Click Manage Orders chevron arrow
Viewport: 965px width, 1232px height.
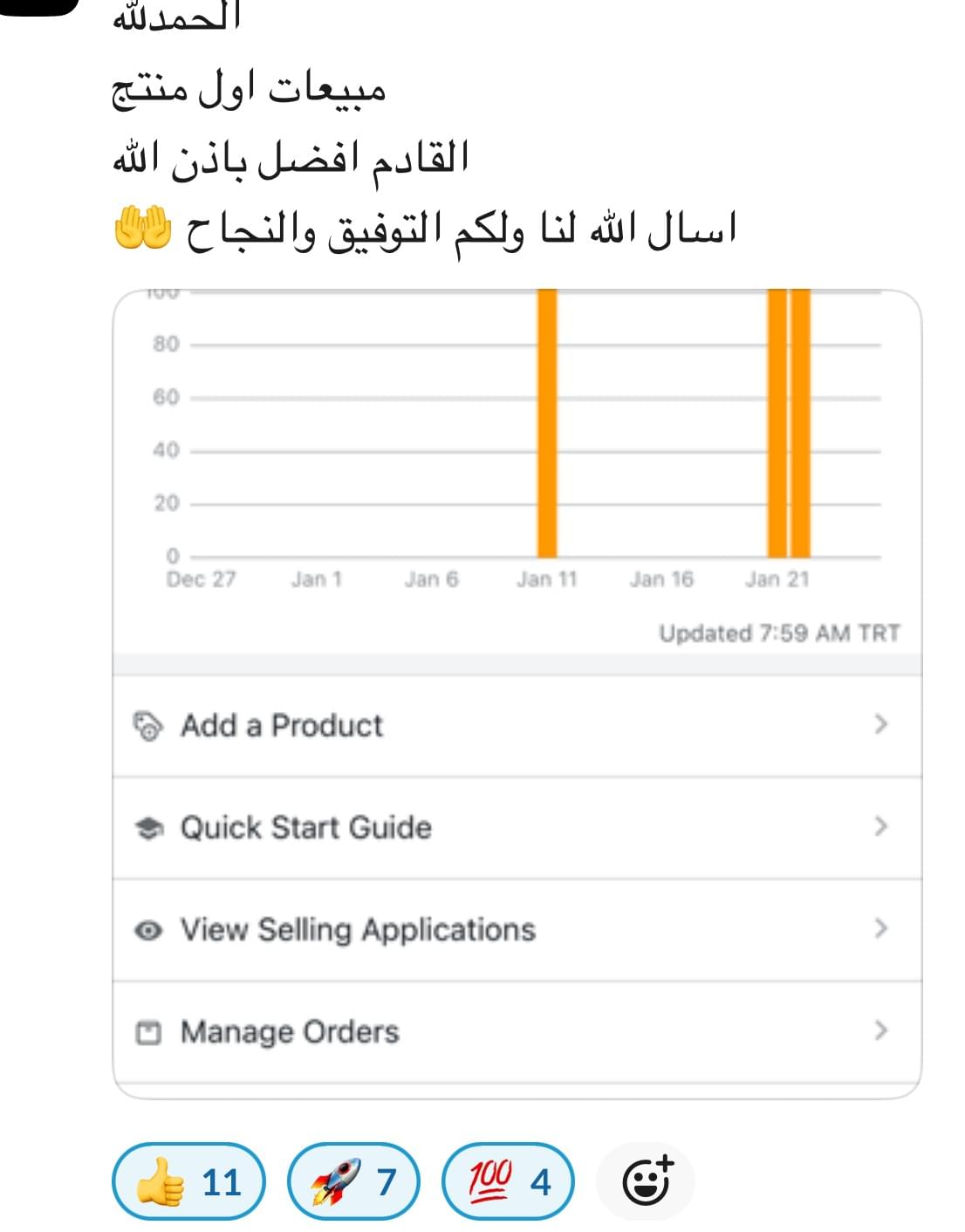(x=880, y=1030)
